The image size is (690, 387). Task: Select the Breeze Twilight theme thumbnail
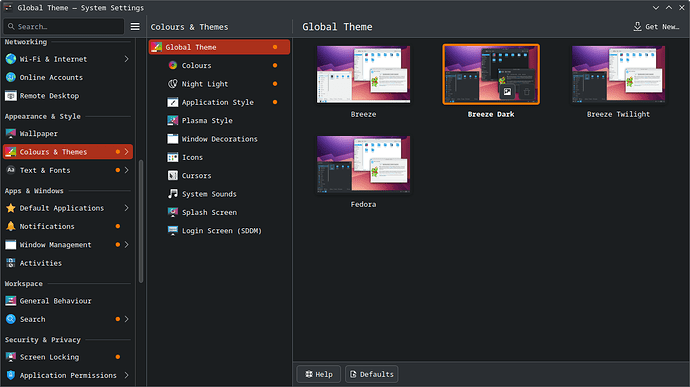pyautogui.click(x=618, y=74)
